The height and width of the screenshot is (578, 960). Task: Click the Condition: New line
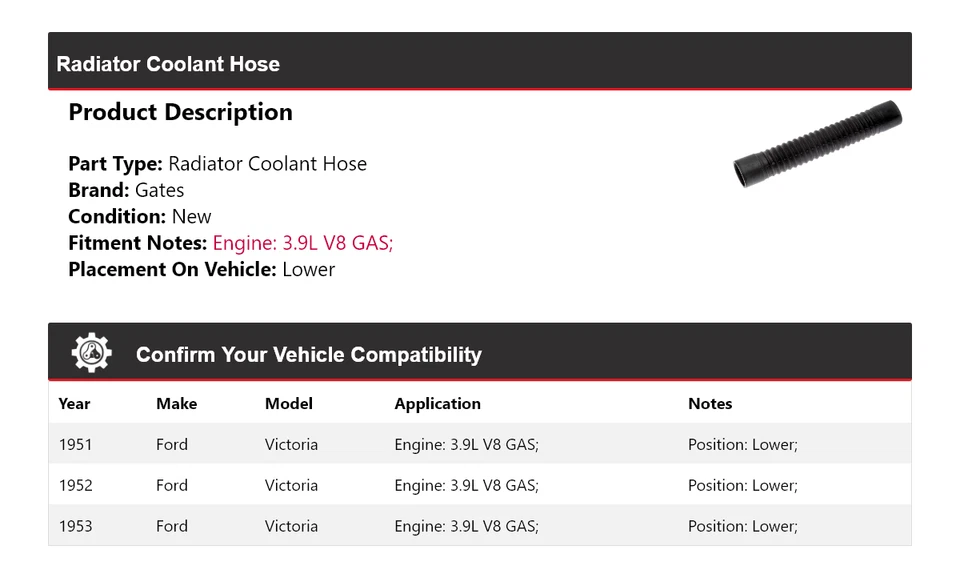(139, 217)
